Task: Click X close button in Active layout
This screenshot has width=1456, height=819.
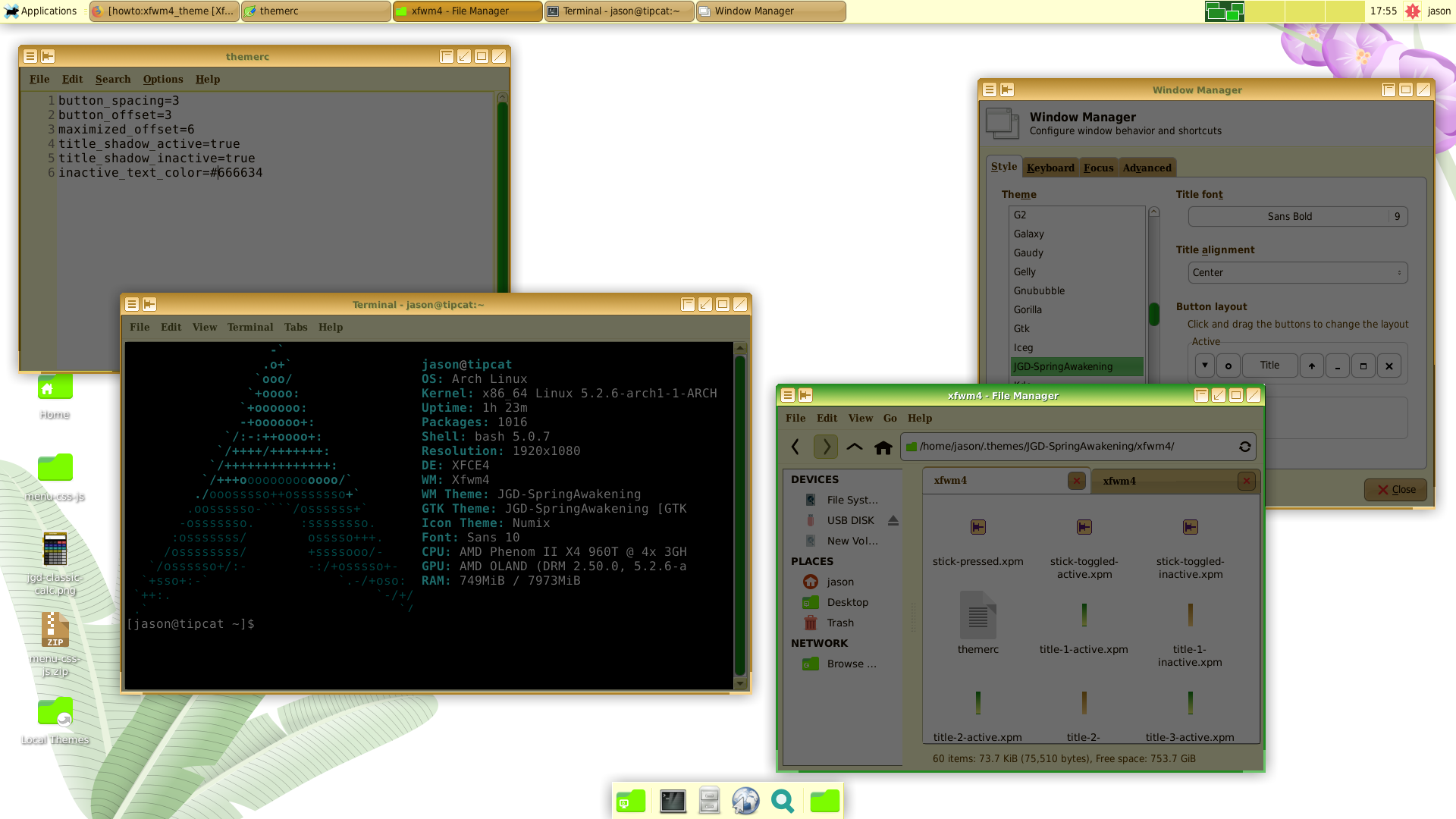Action: coord(1389,366)
